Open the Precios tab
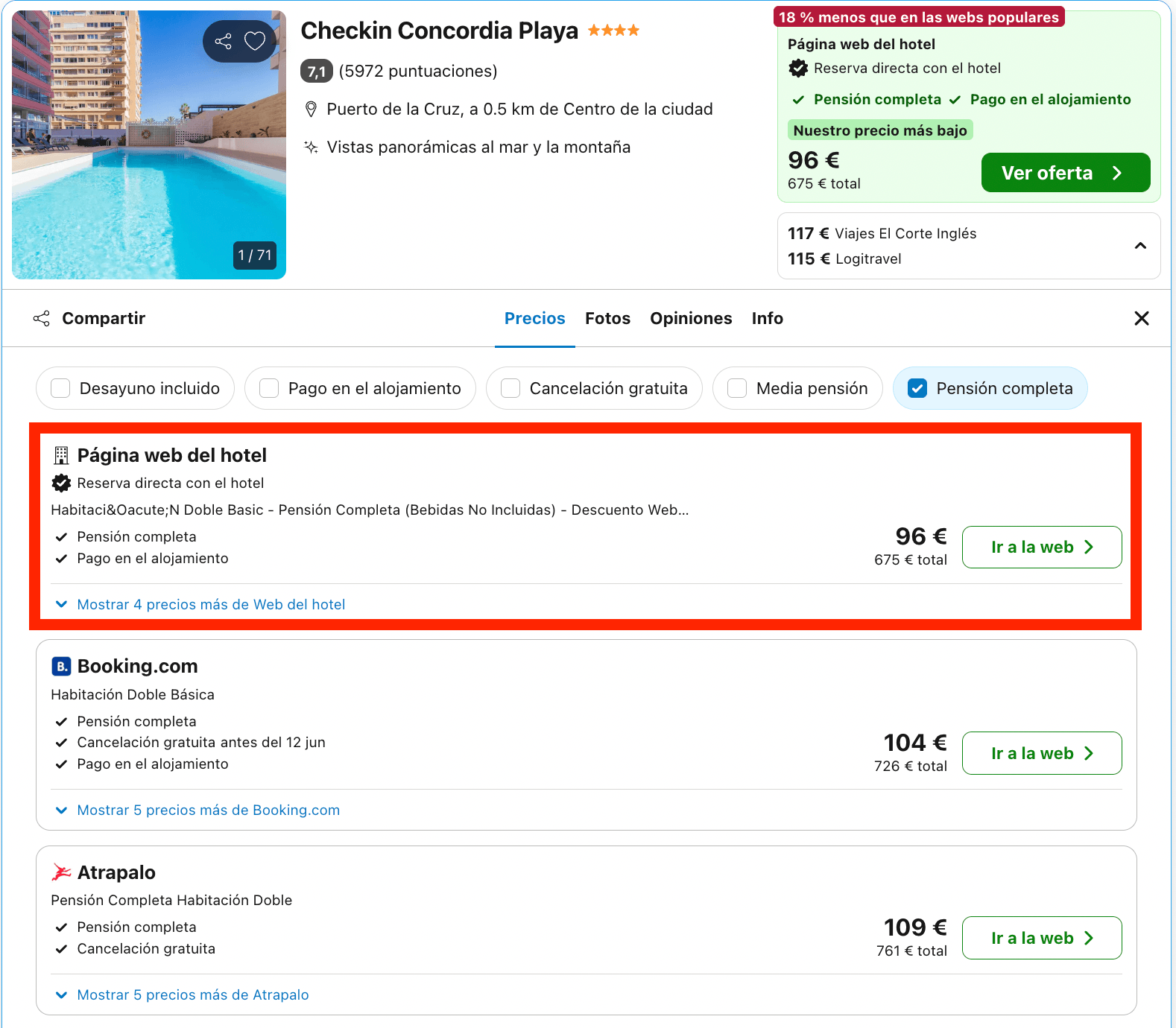 coord(535,319)
